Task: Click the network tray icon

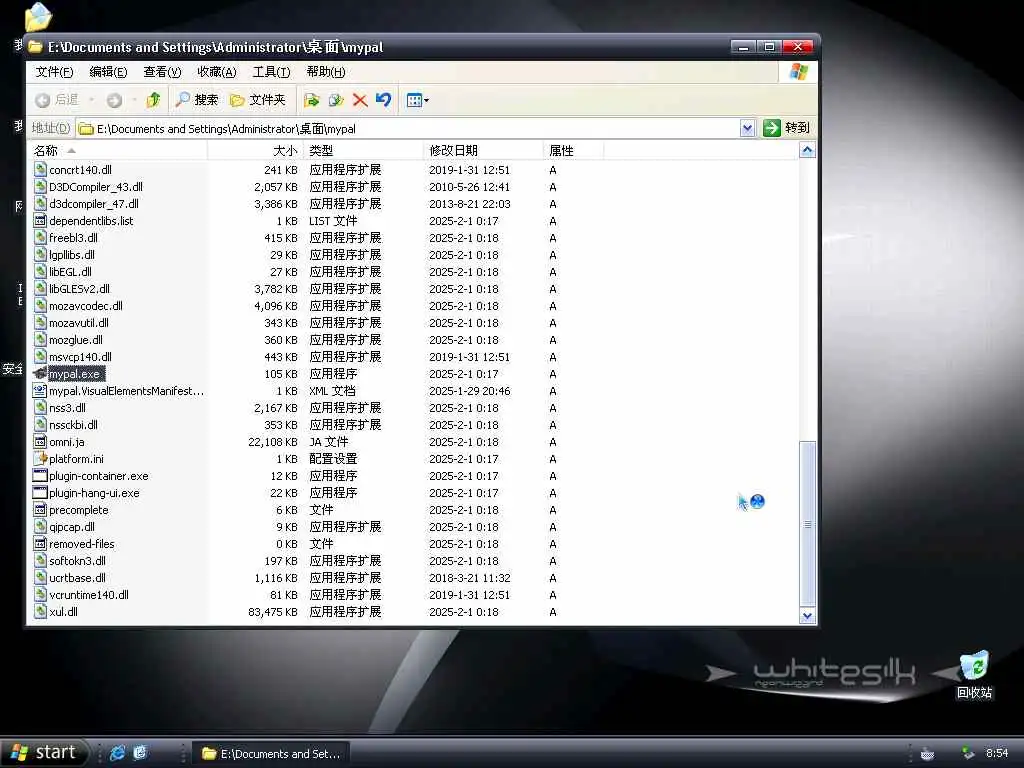Action: coord(967,754)
